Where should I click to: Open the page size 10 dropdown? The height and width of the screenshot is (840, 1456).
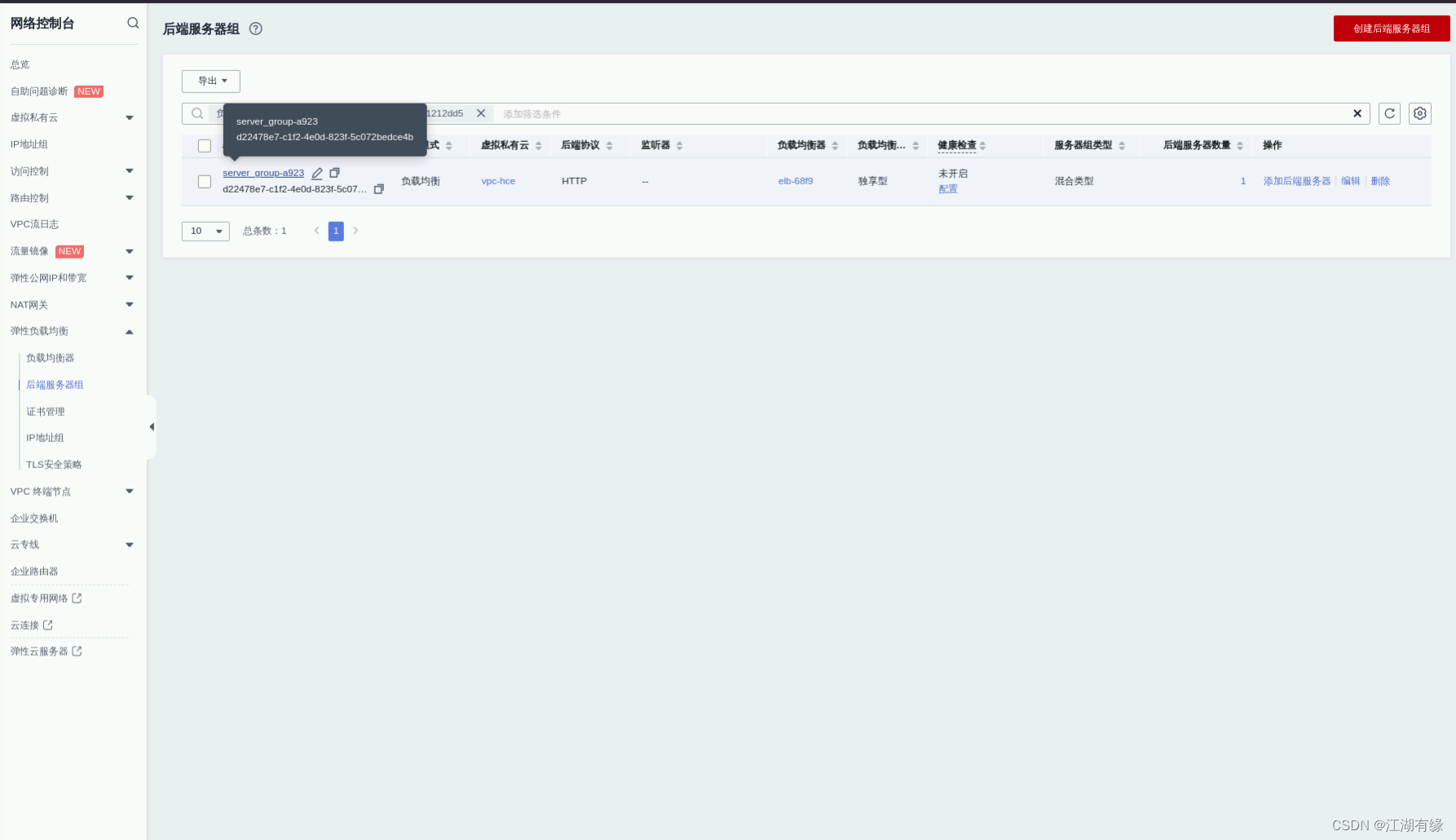pyautogui.click(x=205, y=231)
